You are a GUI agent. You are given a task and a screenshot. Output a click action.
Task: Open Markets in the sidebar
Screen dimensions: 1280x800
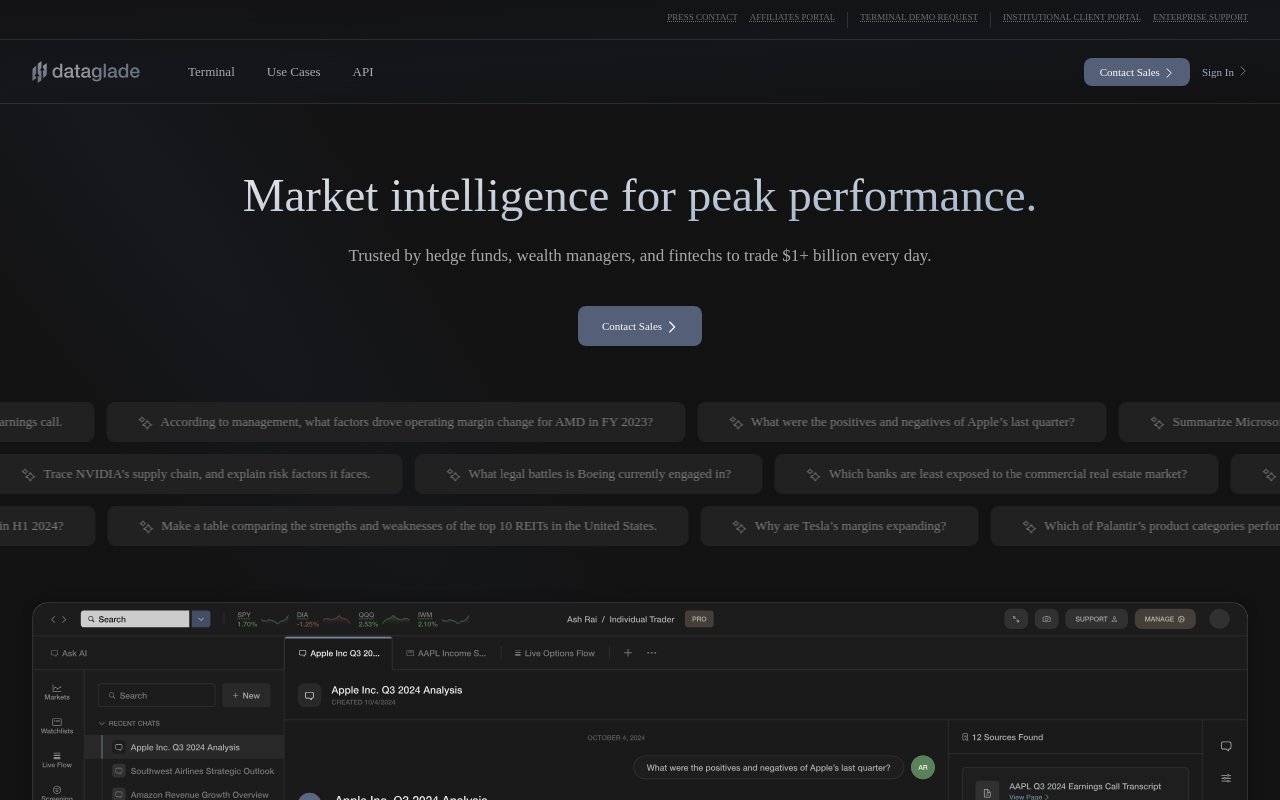click(57, 692)
